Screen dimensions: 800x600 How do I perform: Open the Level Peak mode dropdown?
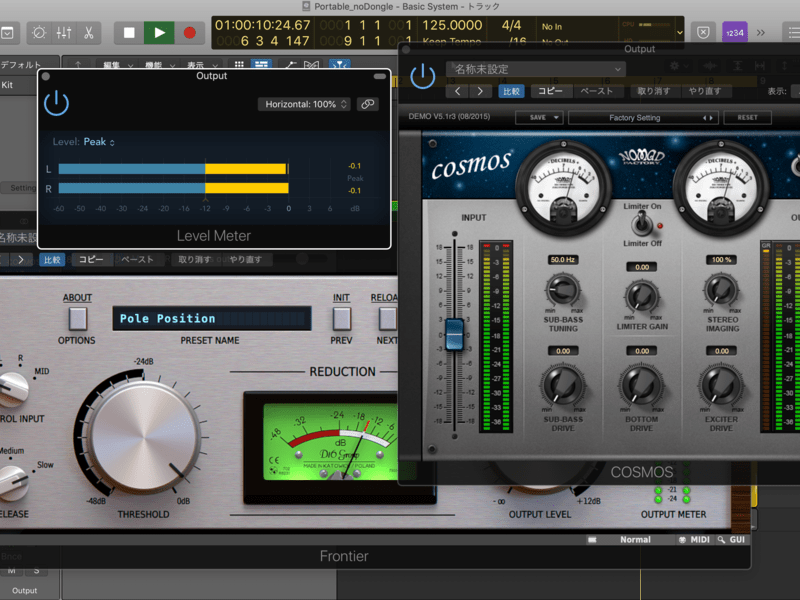tap(99, 142)
